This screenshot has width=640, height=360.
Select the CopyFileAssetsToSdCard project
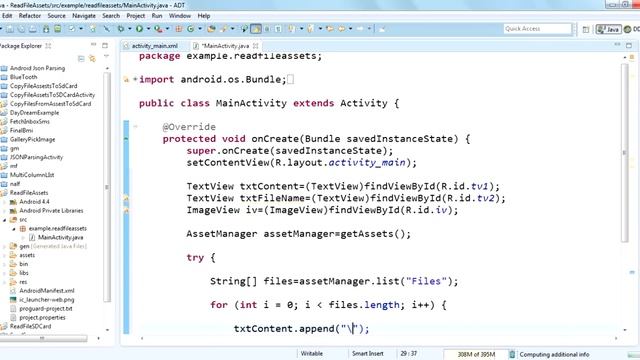point(43,86)
